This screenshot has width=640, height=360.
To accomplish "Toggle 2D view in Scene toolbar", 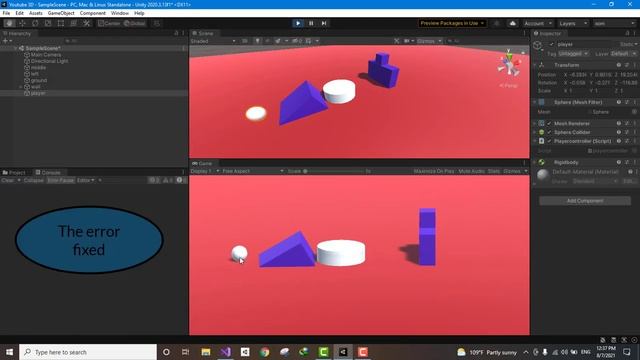I will point(245,41).
